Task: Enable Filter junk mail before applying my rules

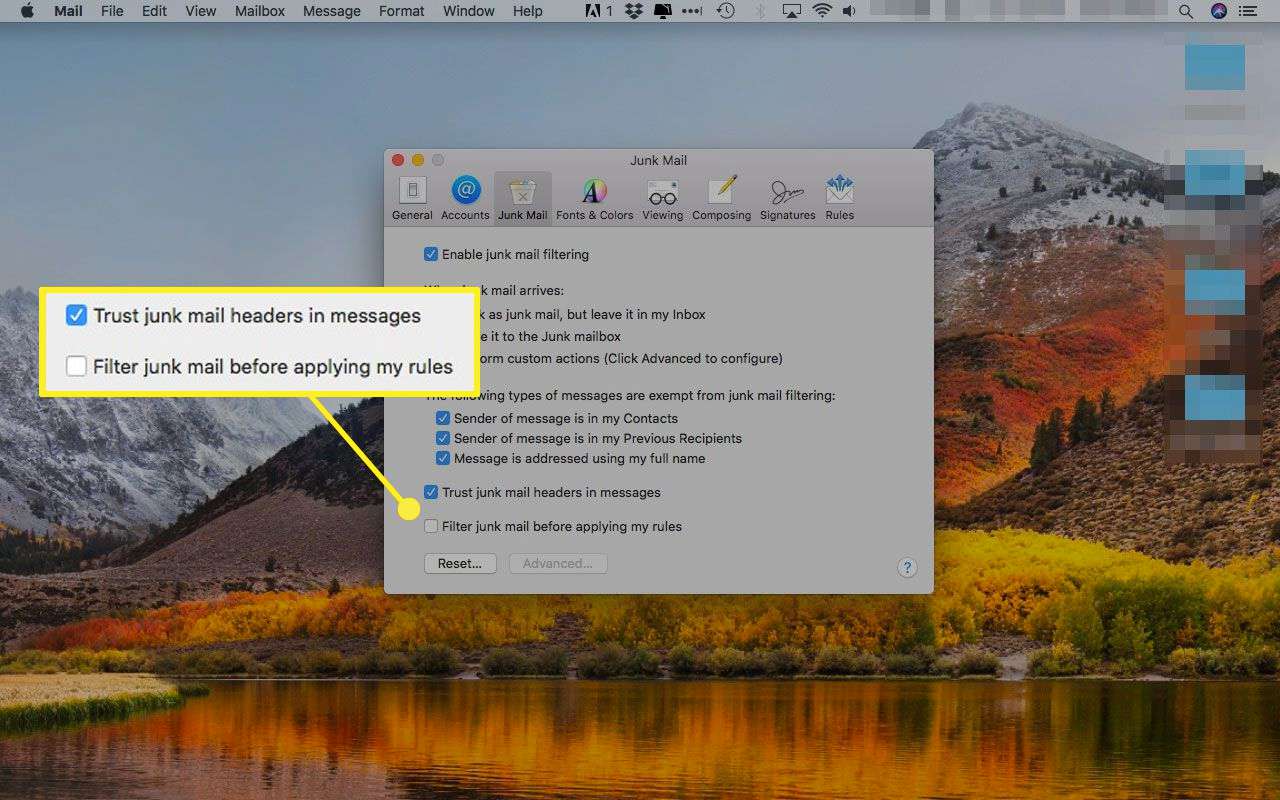Action: coord(431,526)
